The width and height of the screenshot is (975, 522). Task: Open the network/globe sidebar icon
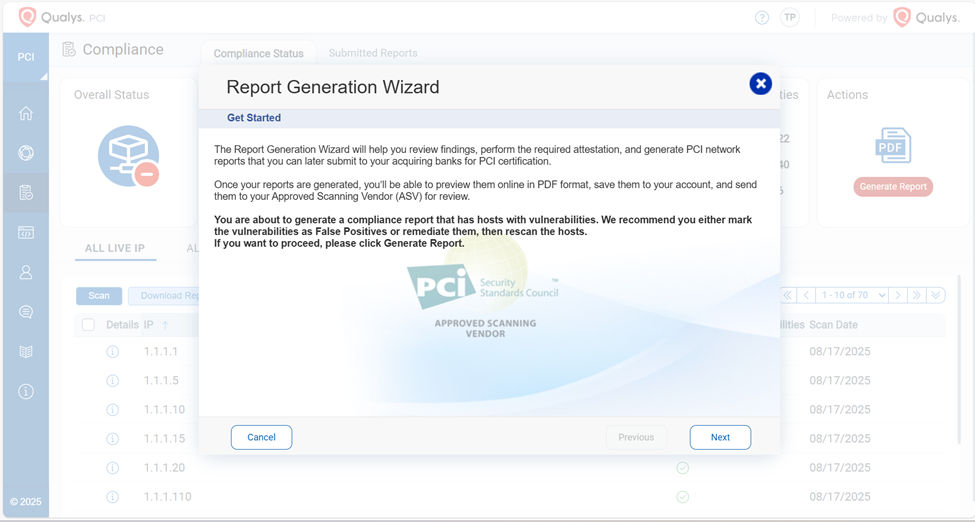25,153
